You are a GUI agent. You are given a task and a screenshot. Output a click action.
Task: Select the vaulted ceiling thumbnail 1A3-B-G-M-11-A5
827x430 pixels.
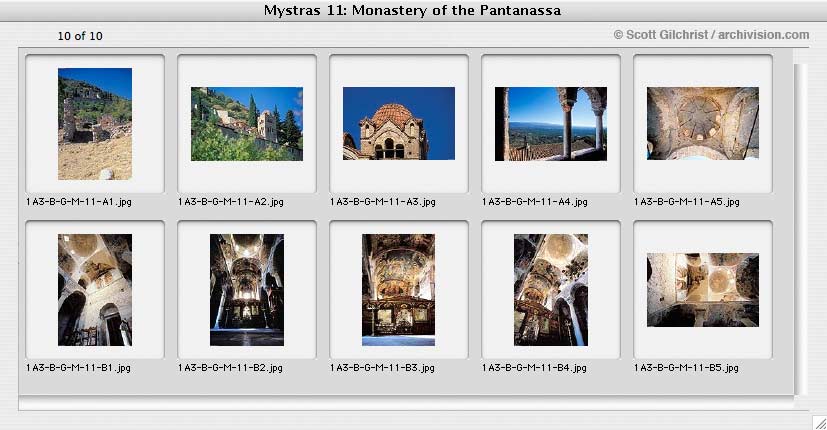pyautogui.click(x=703, y=123)
